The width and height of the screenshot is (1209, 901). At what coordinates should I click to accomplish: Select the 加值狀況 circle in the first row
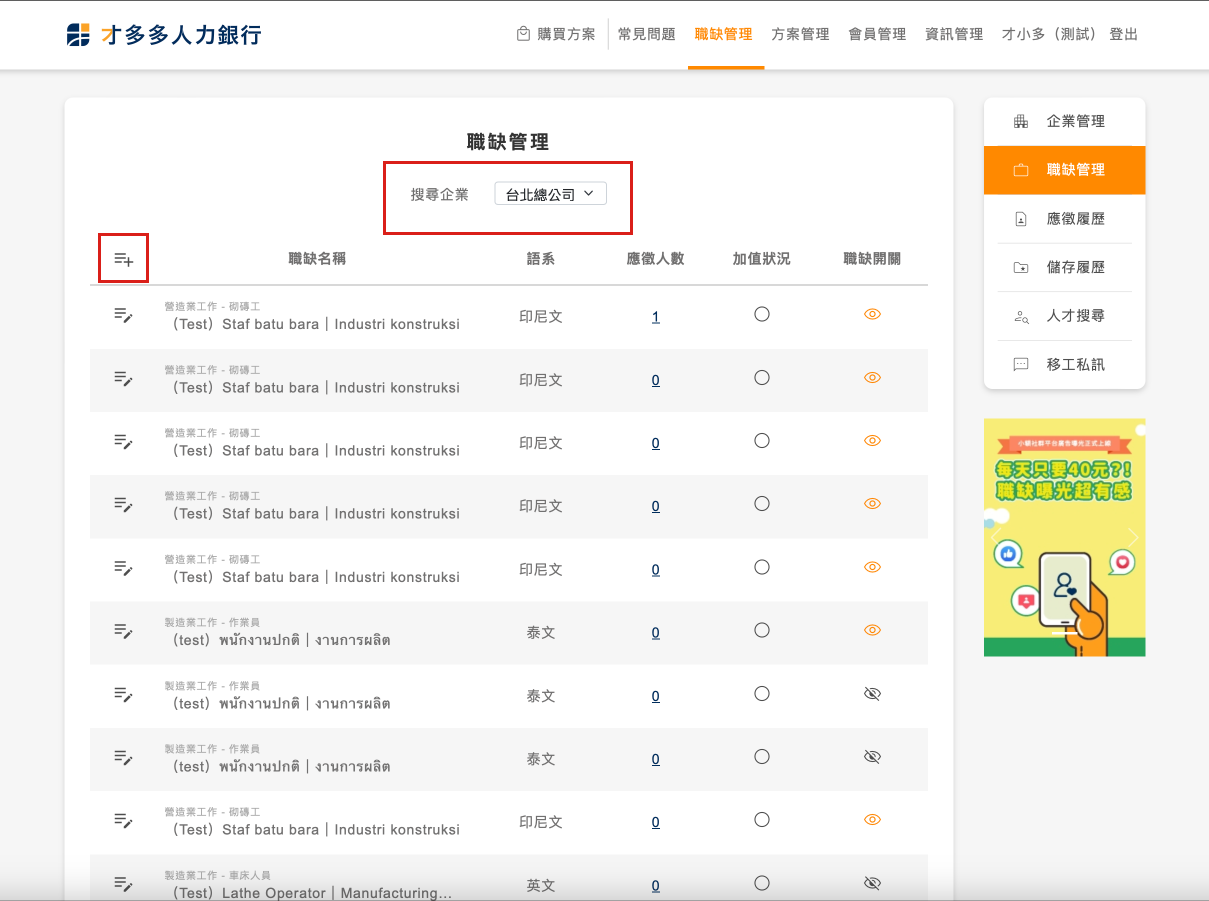[x=762, y=314]
